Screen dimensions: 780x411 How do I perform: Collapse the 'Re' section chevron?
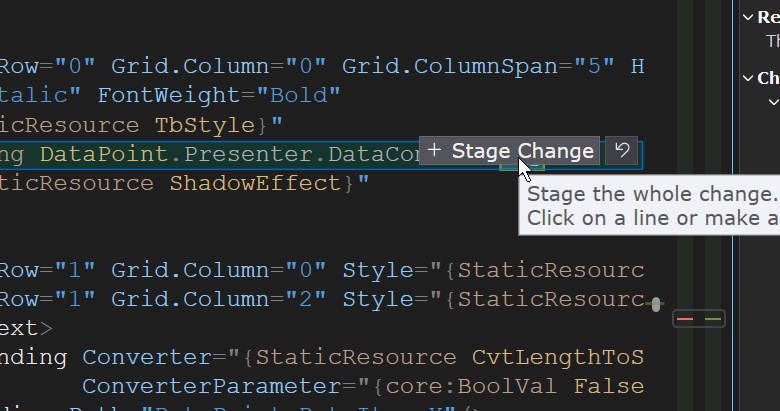748,17
